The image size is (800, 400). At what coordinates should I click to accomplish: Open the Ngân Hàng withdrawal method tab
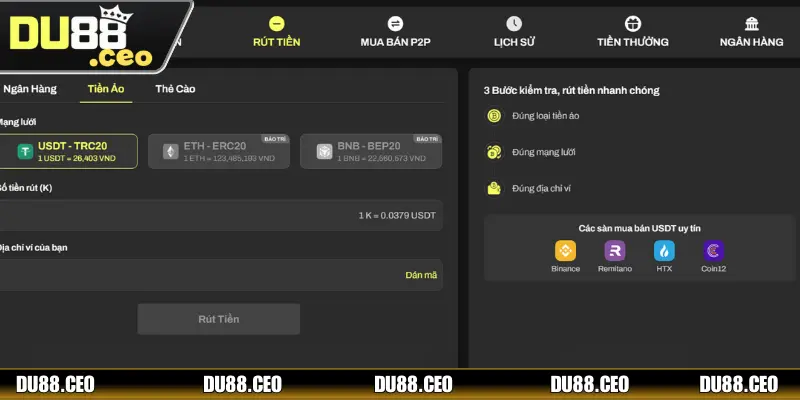point(30,89)
